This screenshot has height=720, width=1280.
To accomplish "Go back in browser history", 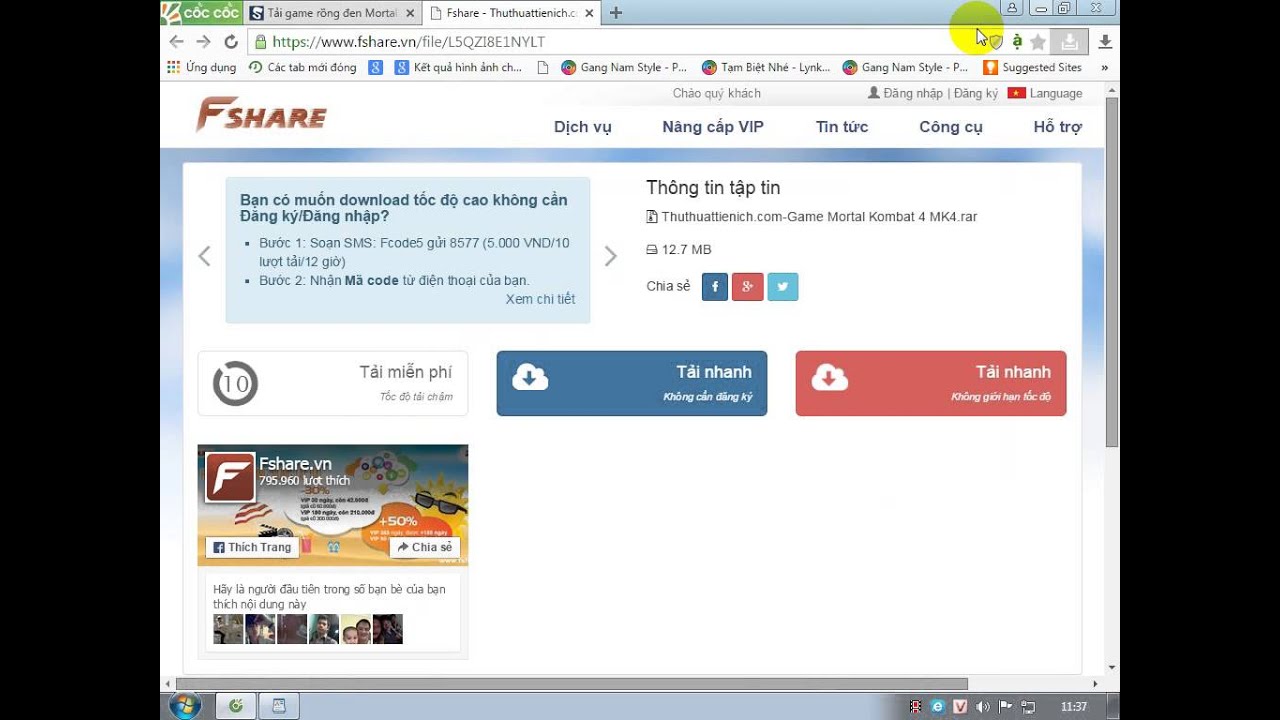I will pos(177,42).
